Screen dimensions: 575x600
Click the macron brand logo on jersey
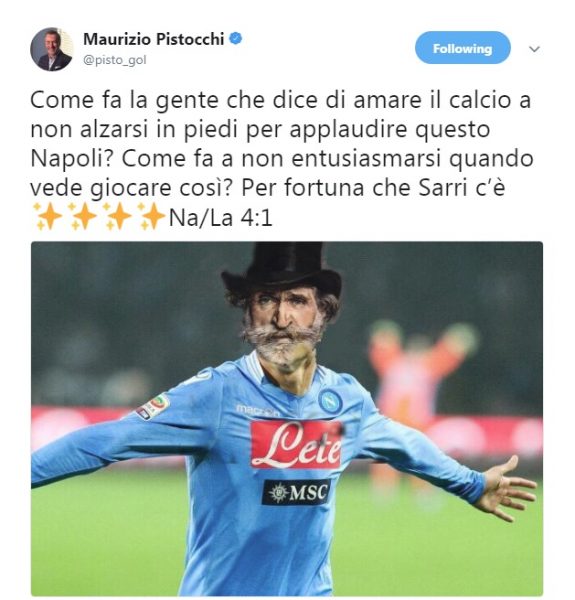(257, 410)
